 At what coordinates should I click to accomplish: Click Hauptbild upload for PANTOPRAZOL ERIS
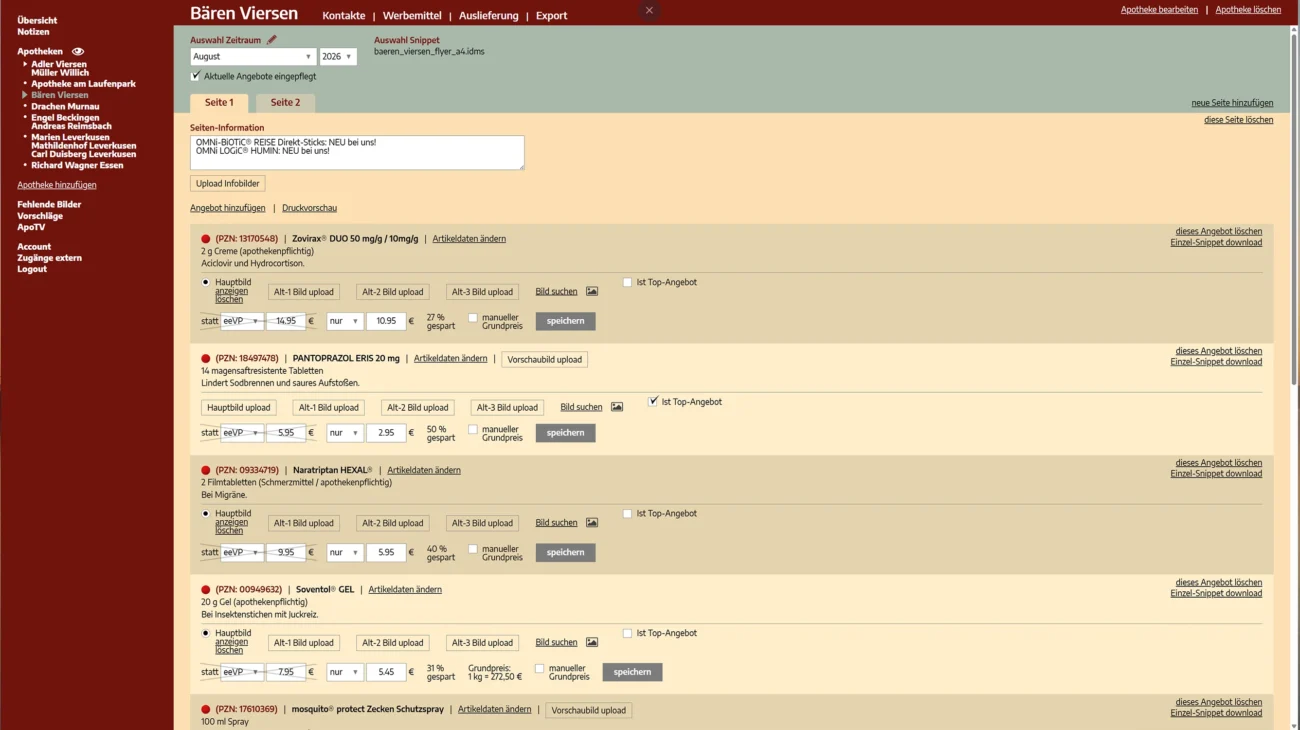tap(239, 408)
